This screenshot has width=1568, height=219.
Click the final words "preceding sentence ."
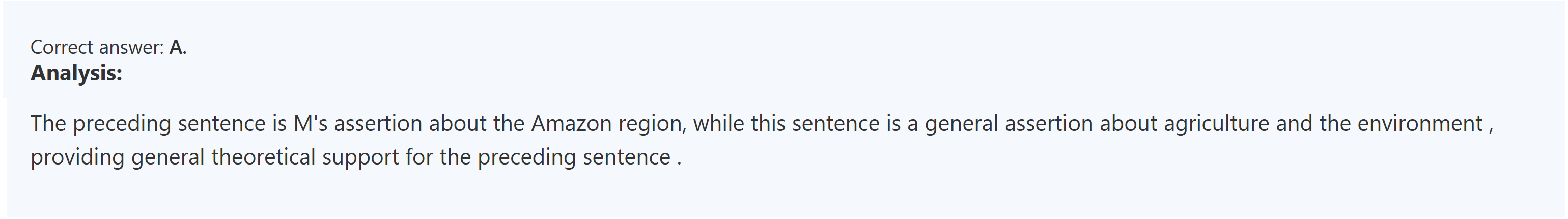(579, 157)
